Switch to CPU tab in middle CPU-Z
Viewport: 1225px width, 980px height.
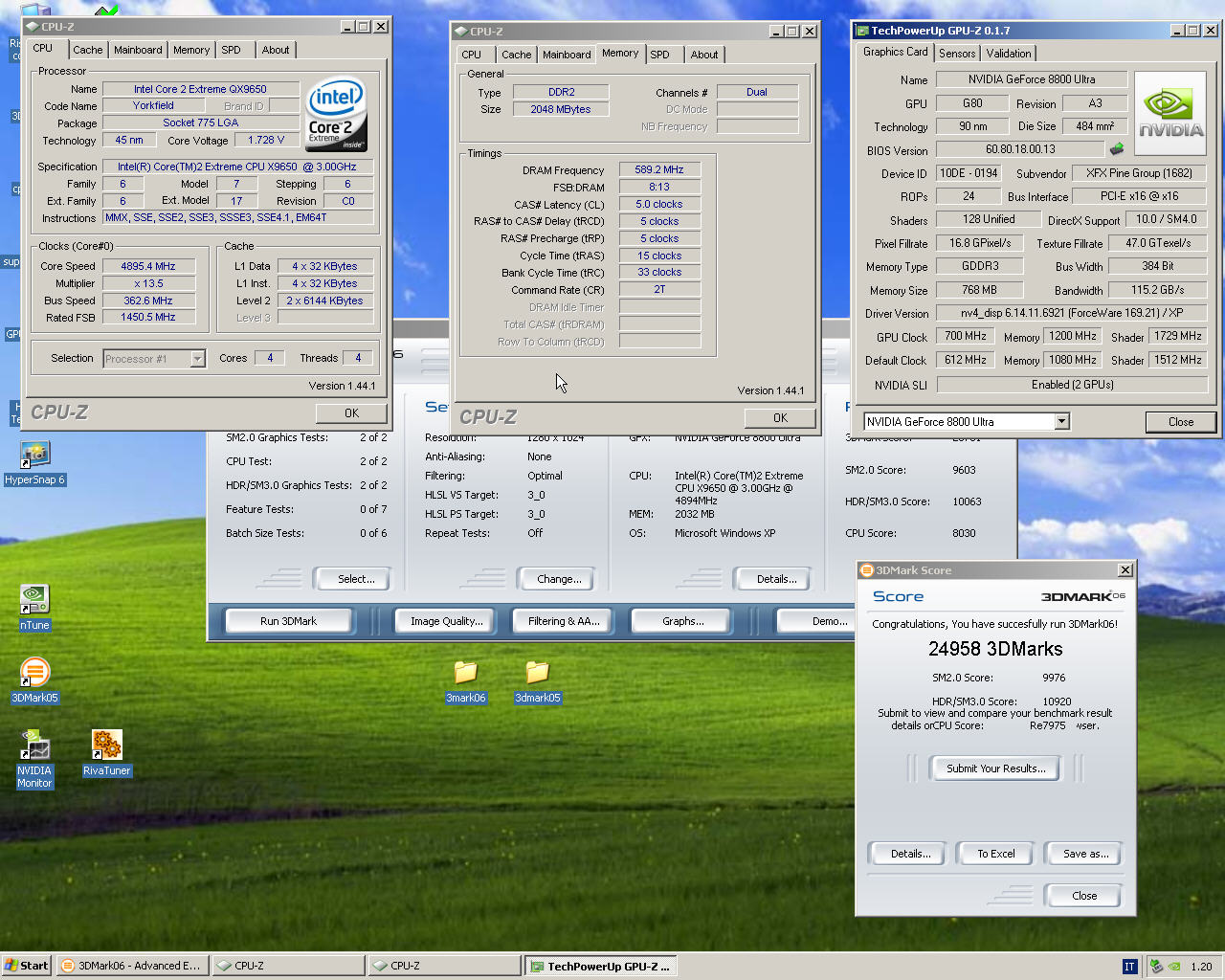[x=472, y=55]
